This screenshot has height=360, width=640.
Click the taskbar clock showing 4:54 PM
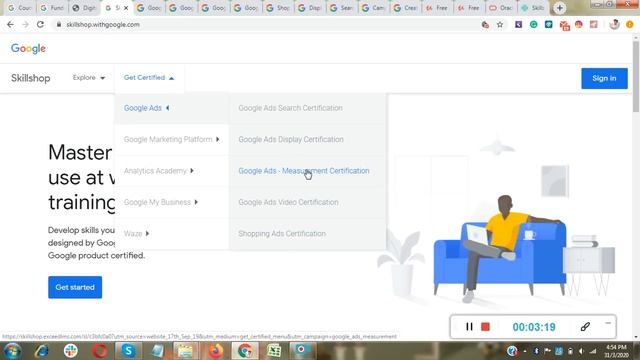coord(616,351)
